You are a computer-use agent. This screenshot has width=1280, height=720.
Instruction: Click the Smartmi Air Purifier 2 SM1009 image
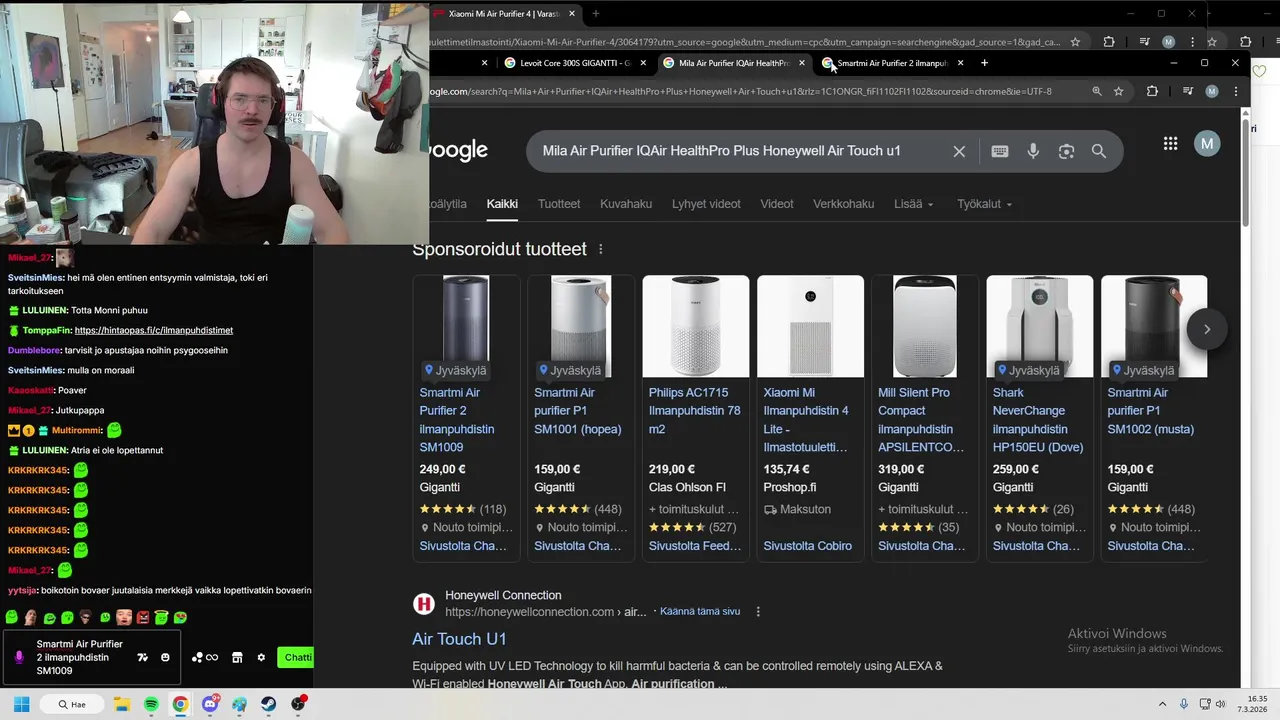pos(466,326)
